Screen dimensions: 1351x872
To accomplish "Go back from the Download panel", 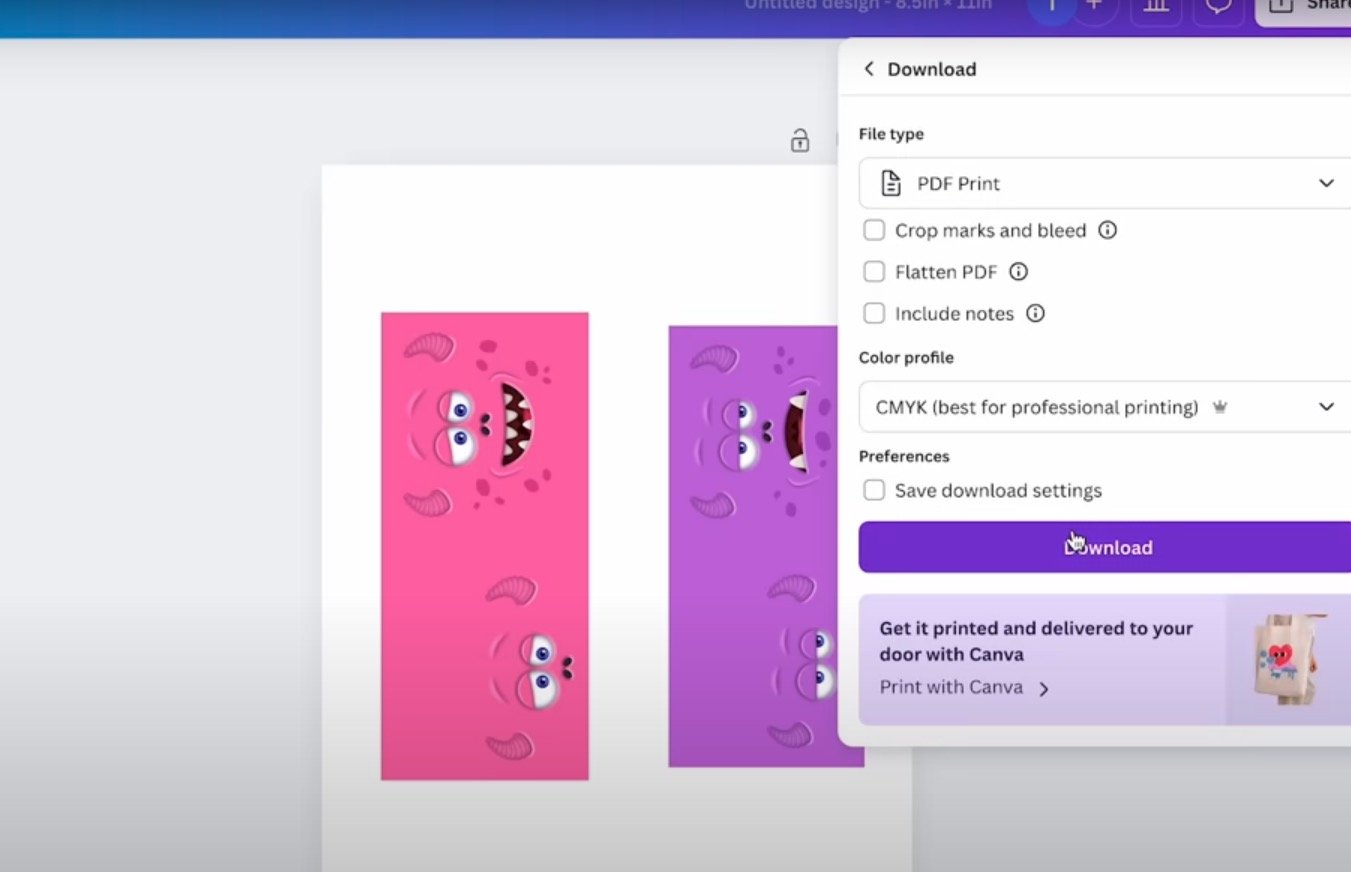I will 869,69.
